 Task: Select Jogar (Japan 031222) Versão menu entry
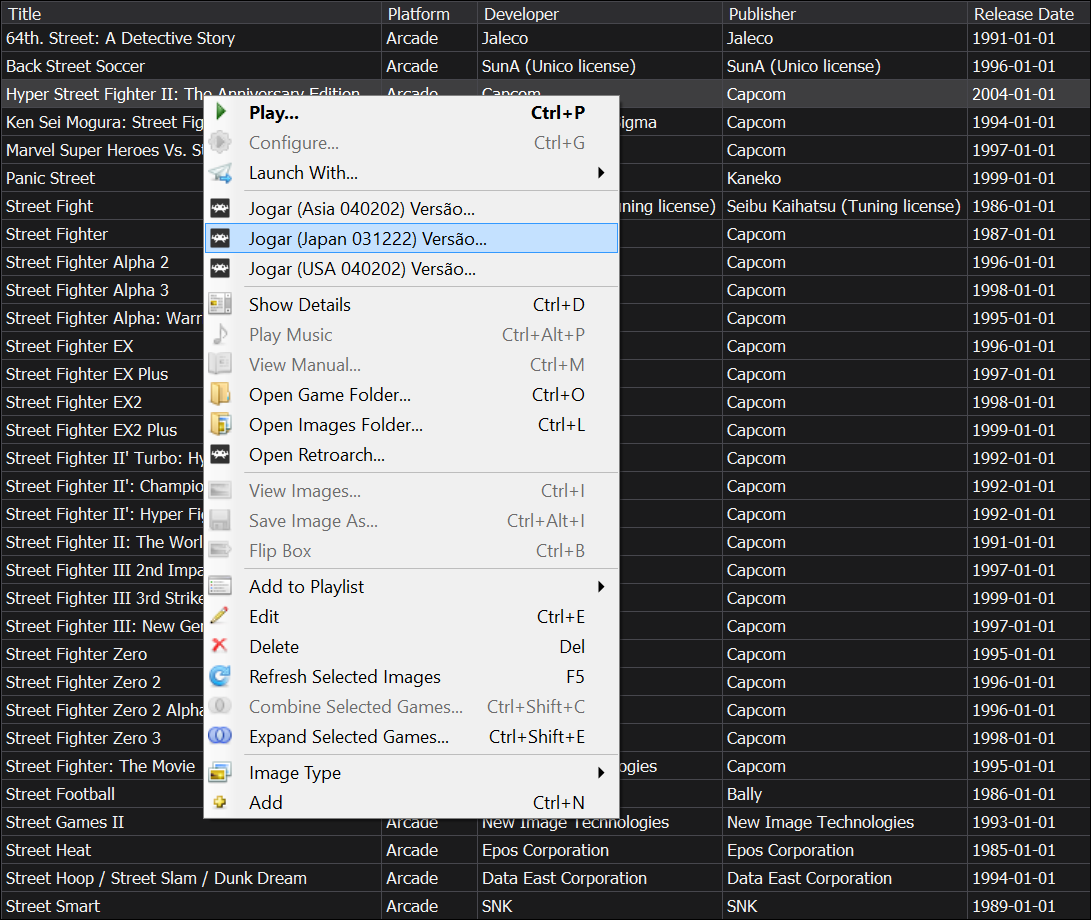[411, 238]
